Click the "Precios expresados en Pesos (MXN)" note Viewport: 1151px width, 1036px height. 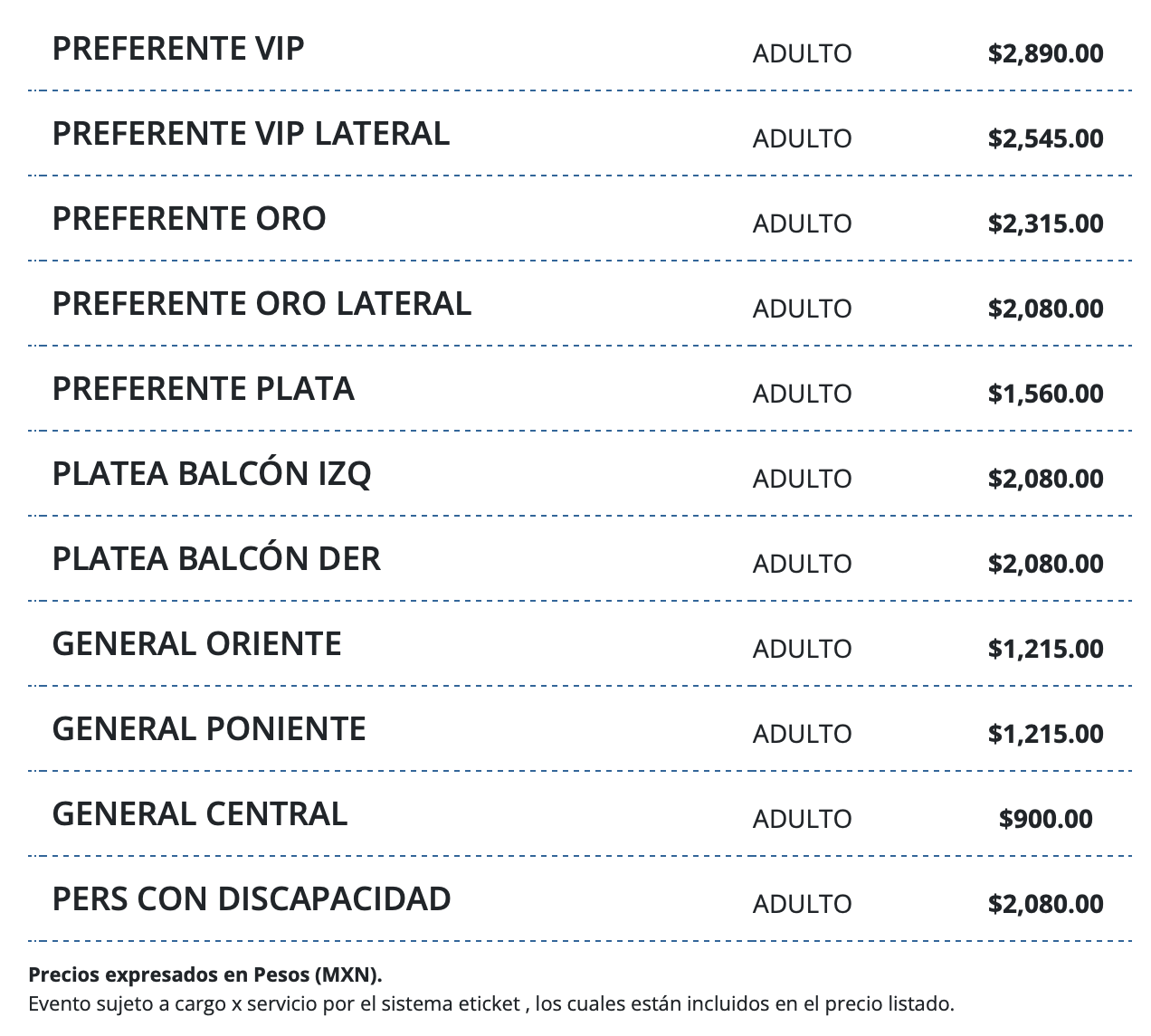click(205, 974)
